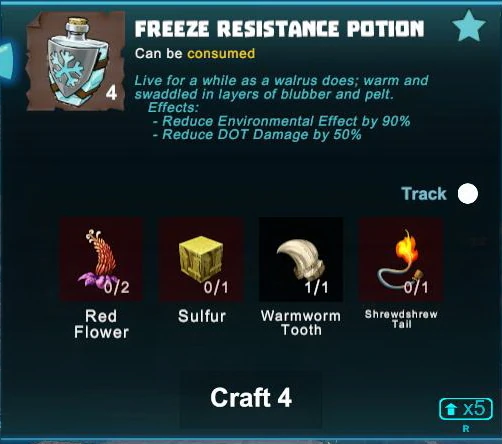Click the potion quantity number 4
The width and height of the screenshot is (502, 444).
tap(111, 93)
